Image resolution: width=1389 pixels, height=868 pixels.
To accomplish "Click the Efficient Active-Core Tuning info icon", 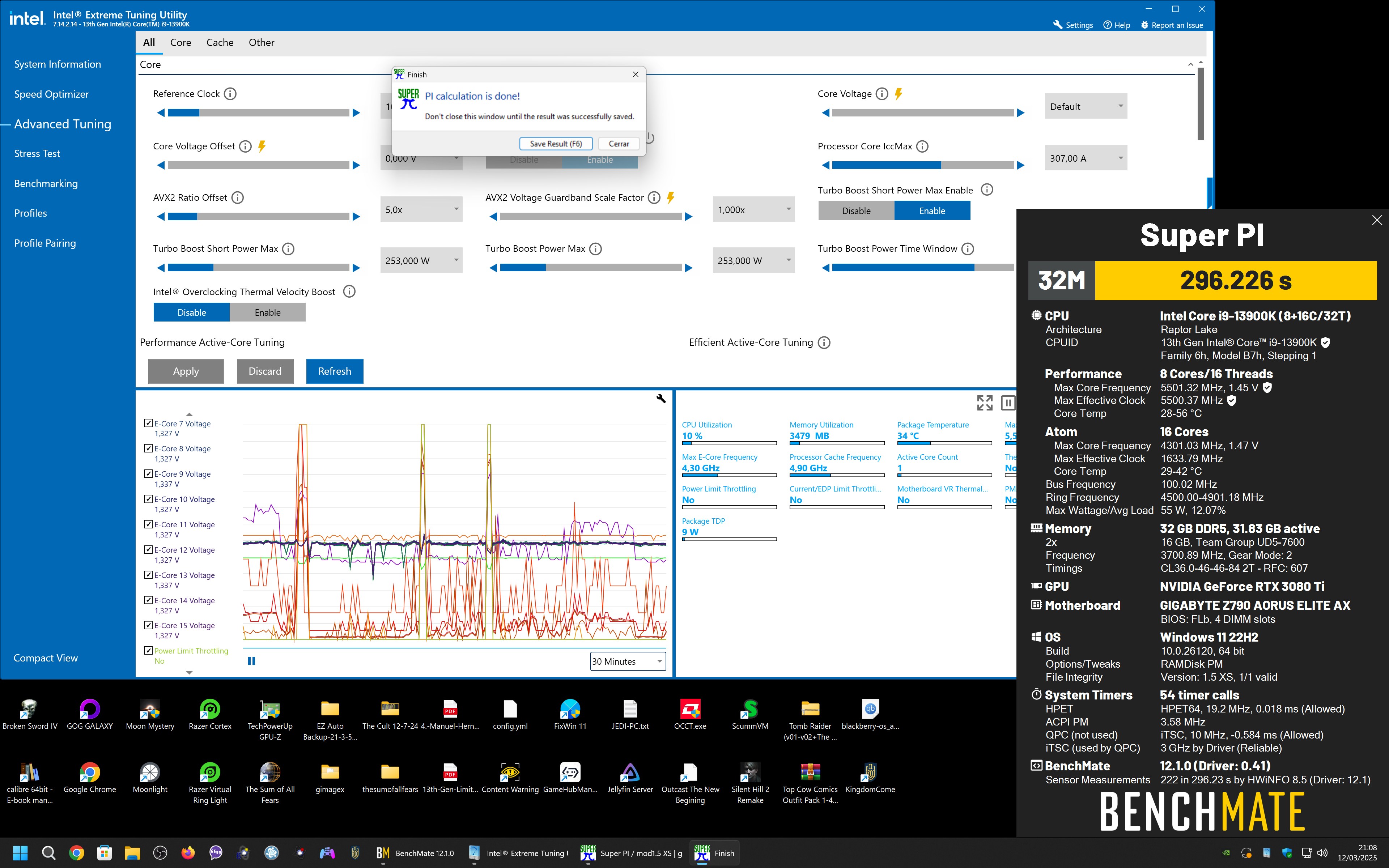I will pos(824,343).
